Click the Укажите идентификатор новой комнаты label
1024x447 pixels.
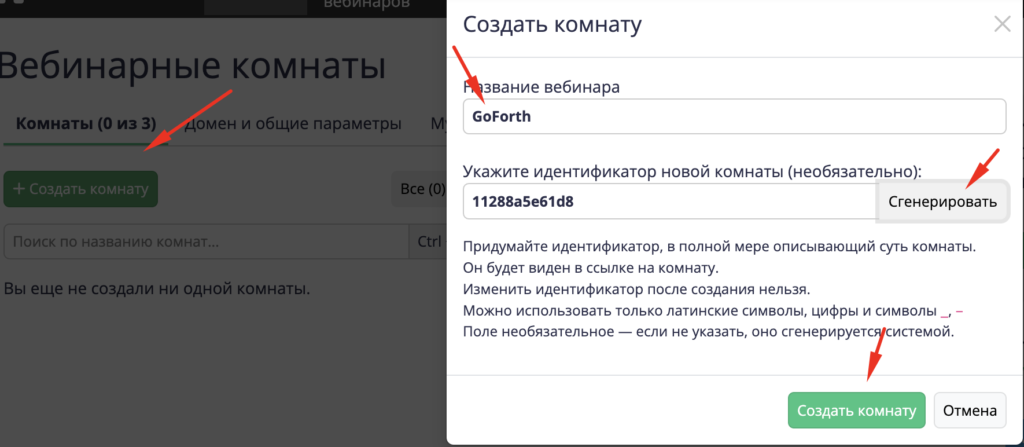coord(692,171)
